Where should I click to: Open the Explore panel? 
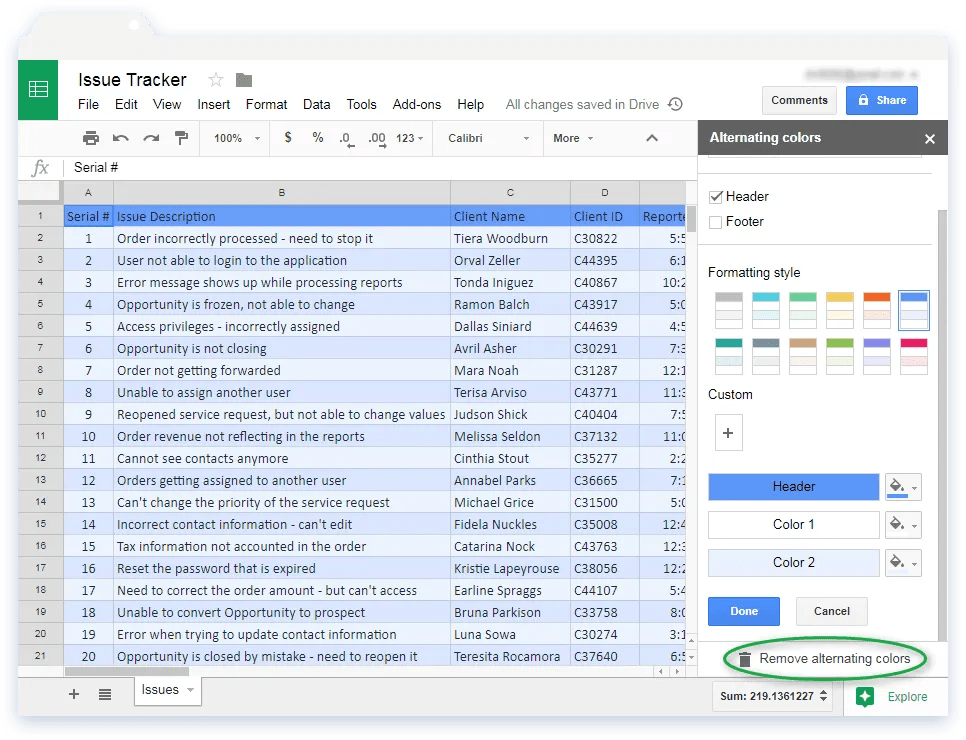coord(896,697)
